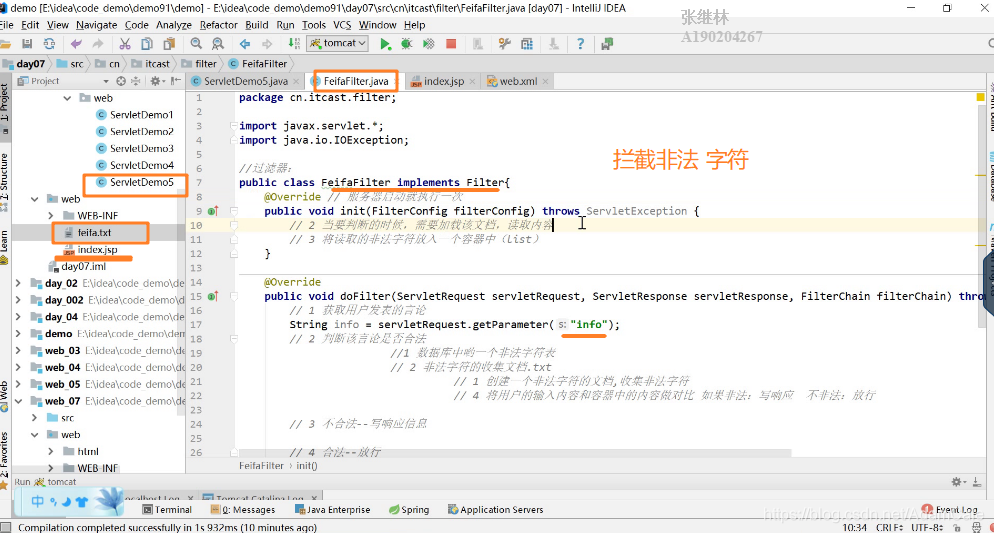
Task: Click the purple Undo arrow icon
Action: point(76,44)
